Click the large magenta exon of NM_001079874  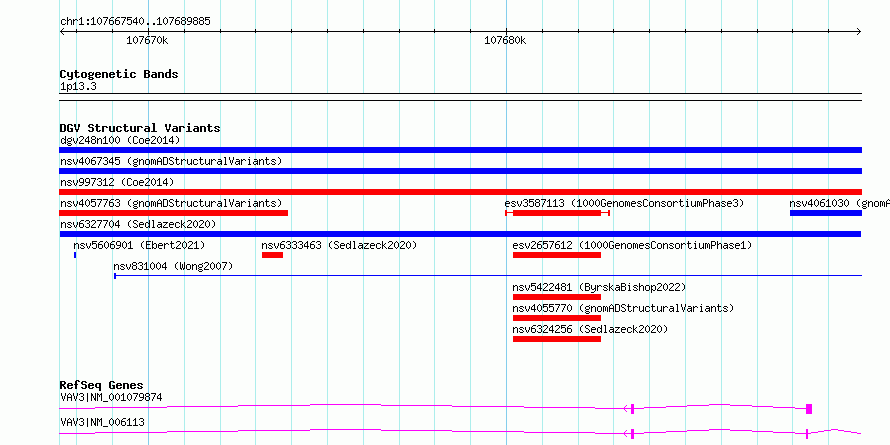809,409
